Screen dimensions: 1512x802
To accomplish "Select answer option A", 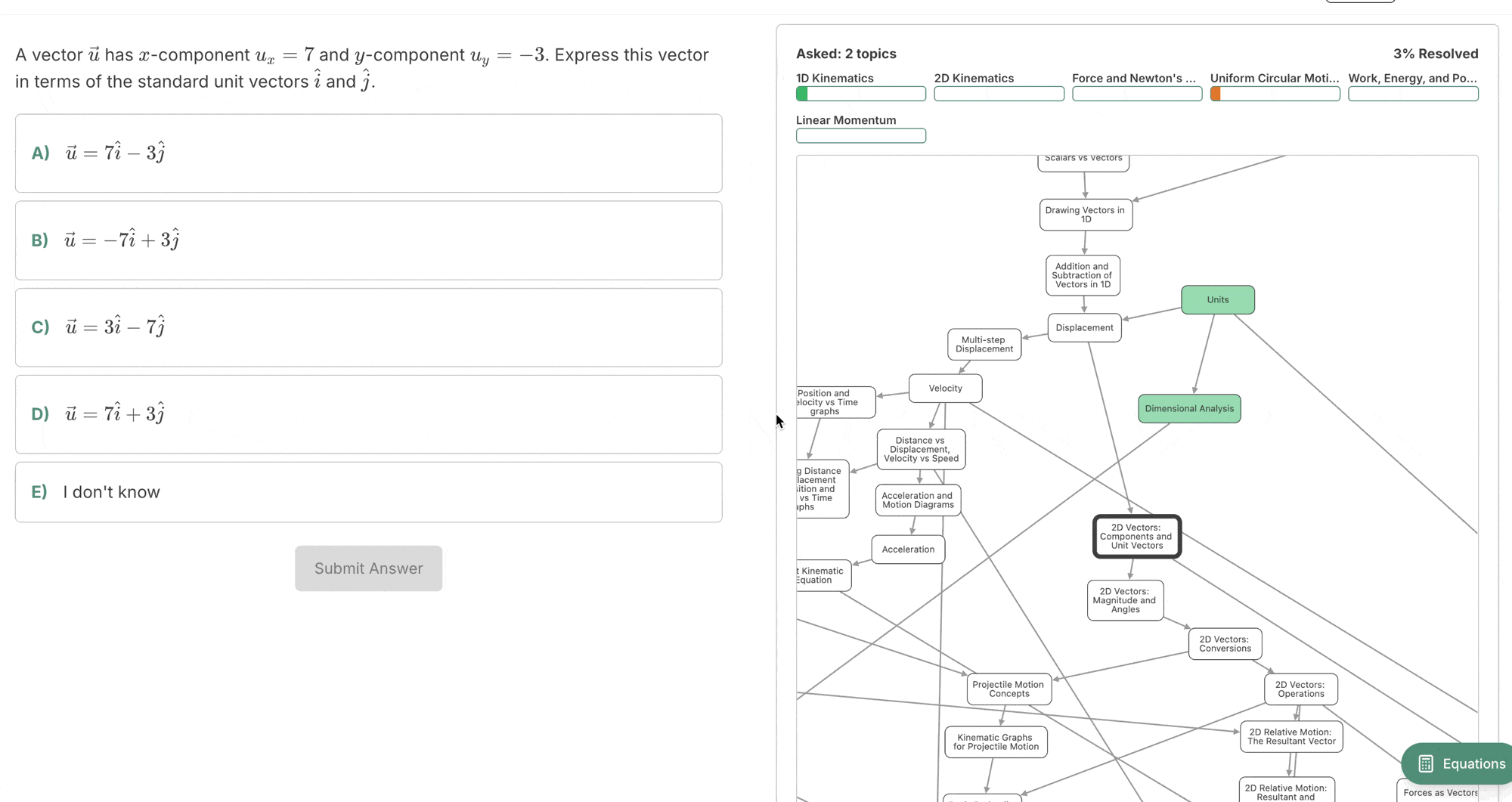I will pyautogui.click(x=368, y=153).
